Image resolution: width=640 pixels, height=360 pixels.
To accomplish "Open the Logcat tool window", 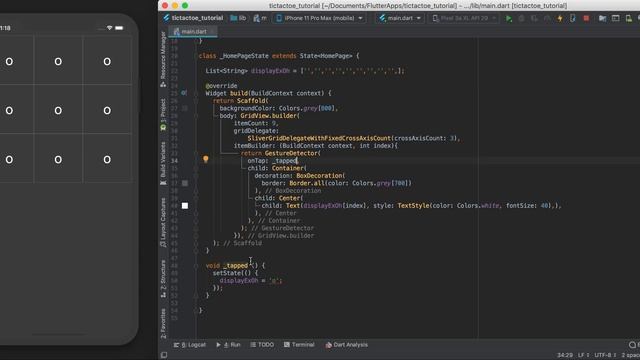I will pos(190,345).
